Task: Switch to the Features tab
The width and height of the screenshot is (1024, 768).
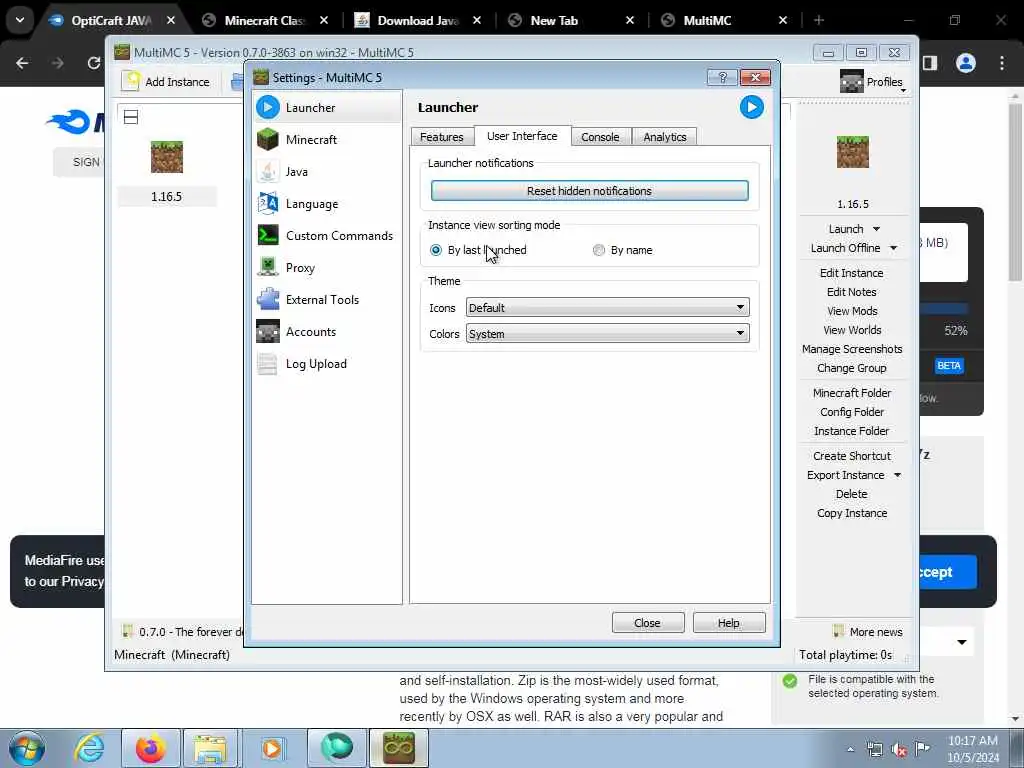Action: click(x=441, y=137)
